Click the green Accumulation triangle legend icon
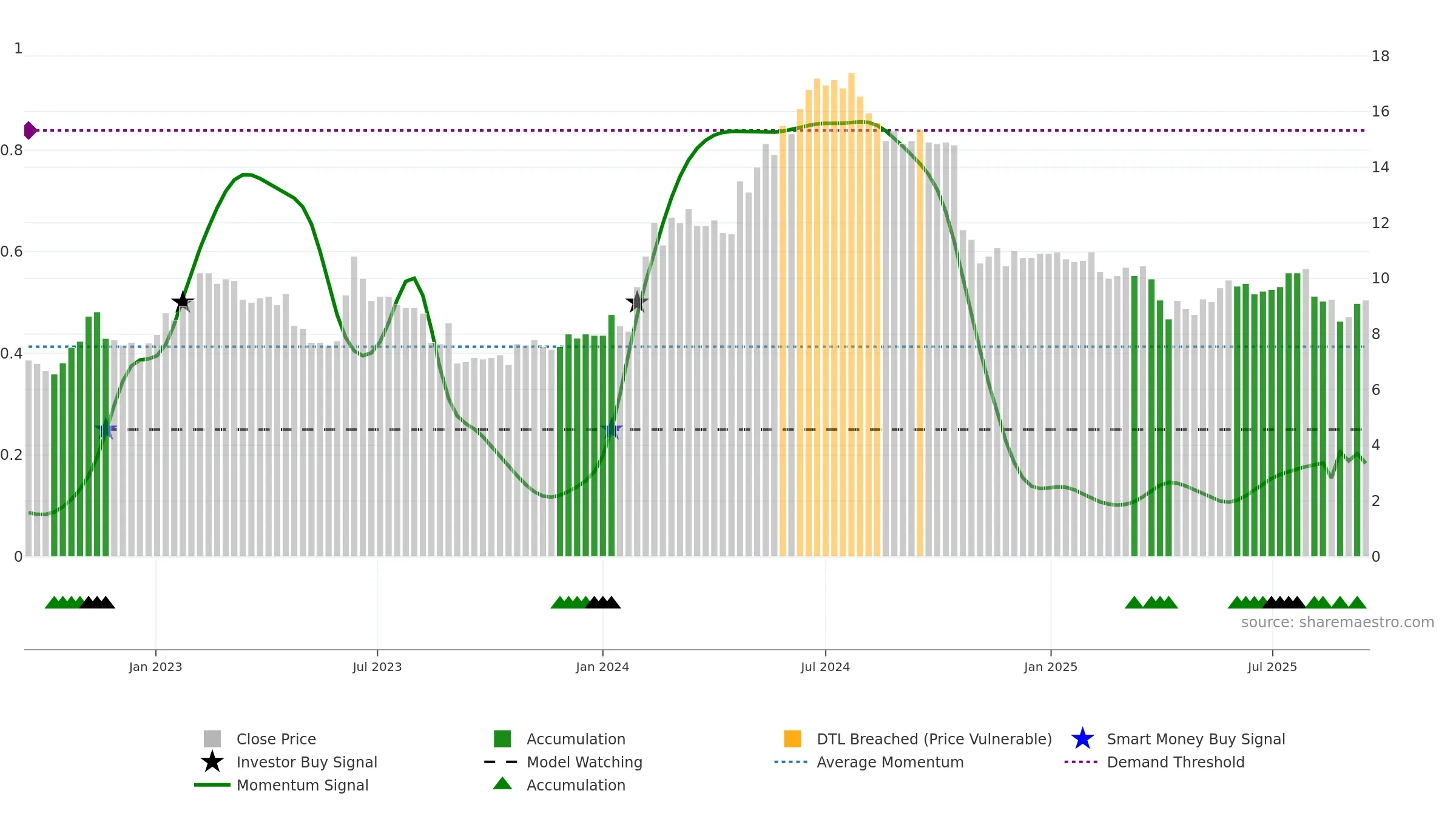 coord(502,783)
